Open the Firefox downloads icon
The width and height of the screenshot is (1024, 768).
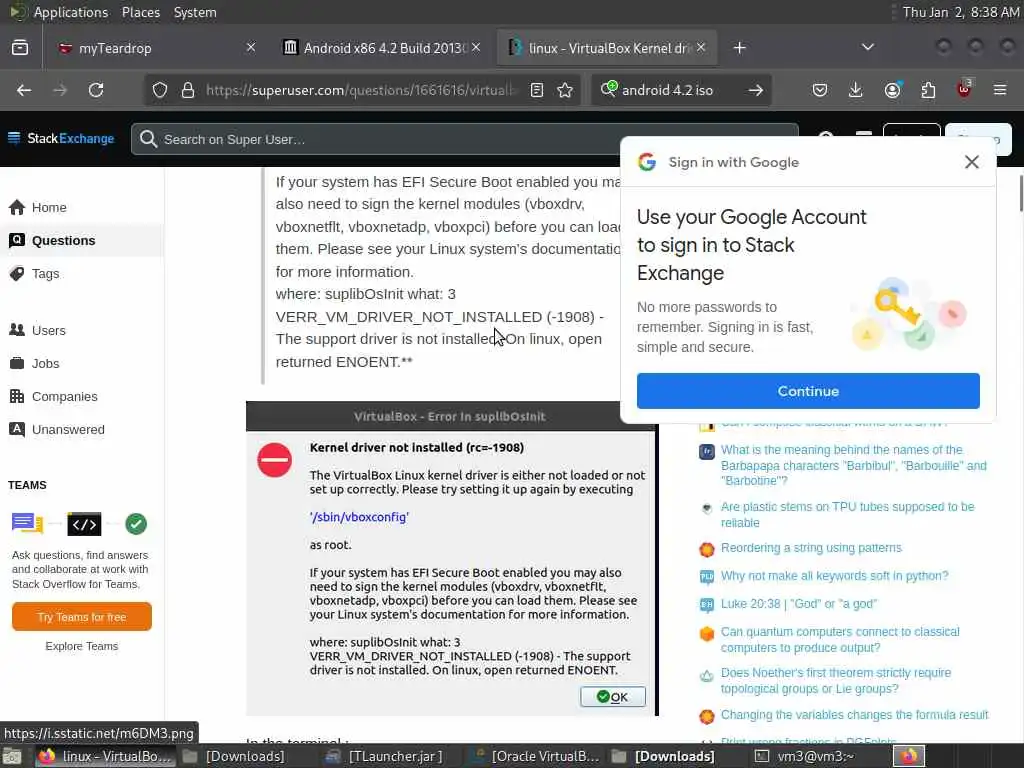coord(856,90)
